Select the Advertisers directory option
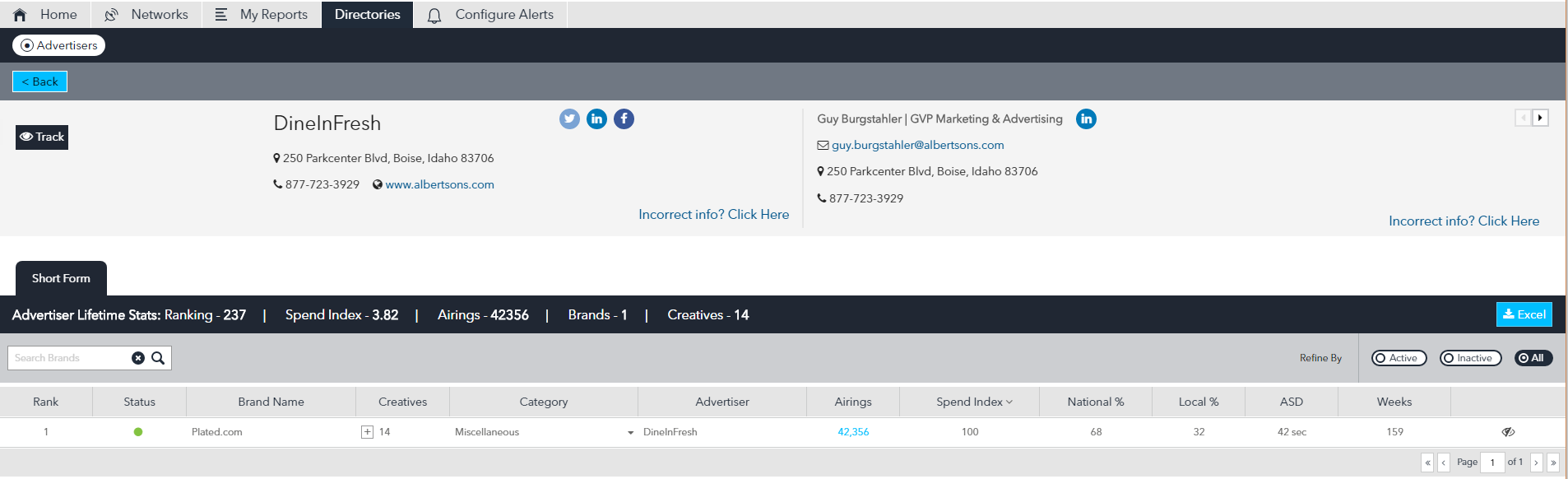This screenshot has width=1568, height=479. [58, 45]
